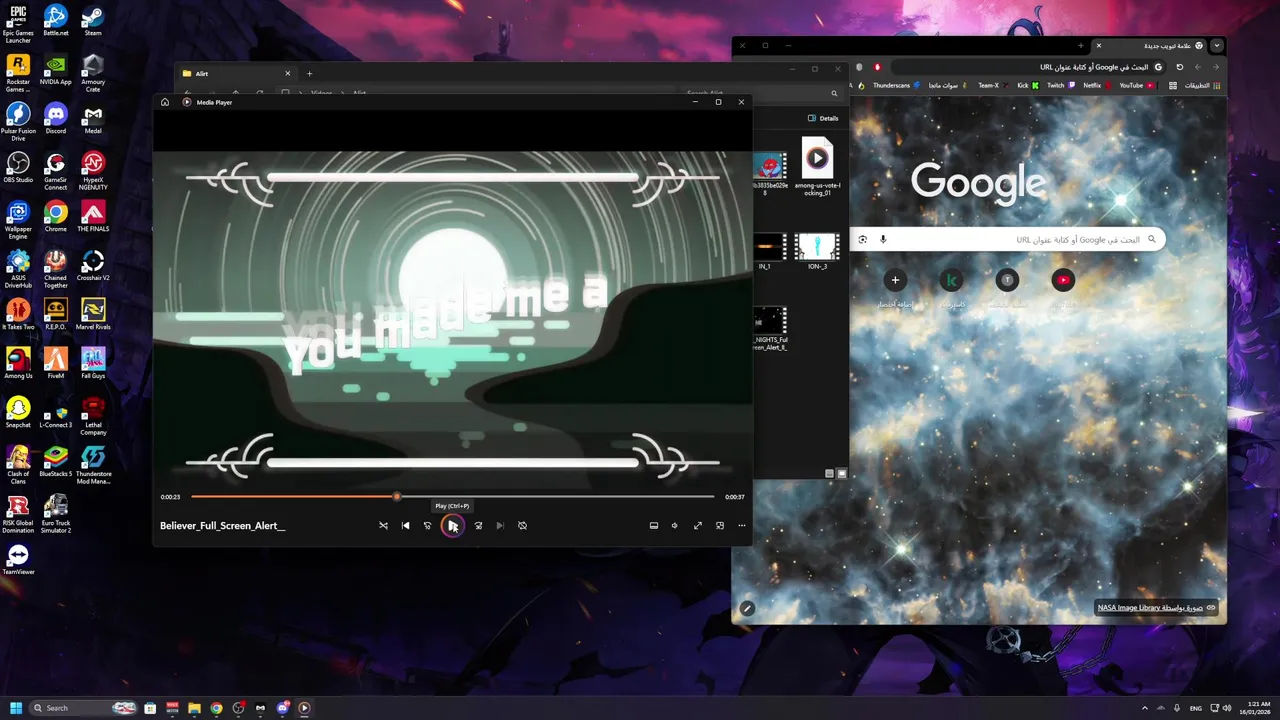Screen dimensions: 1280x720
Task: Close the Alirt tab in File Explorer
Action: tap(287, 73)
